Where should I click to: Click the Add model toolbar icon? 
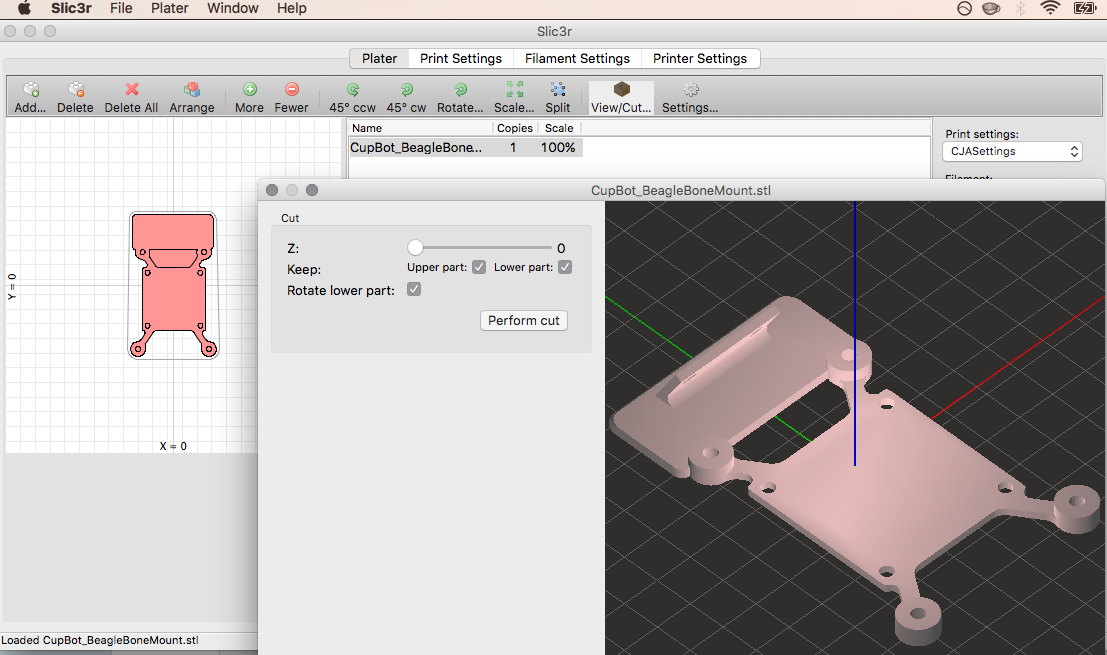click(x=30, y=90)
